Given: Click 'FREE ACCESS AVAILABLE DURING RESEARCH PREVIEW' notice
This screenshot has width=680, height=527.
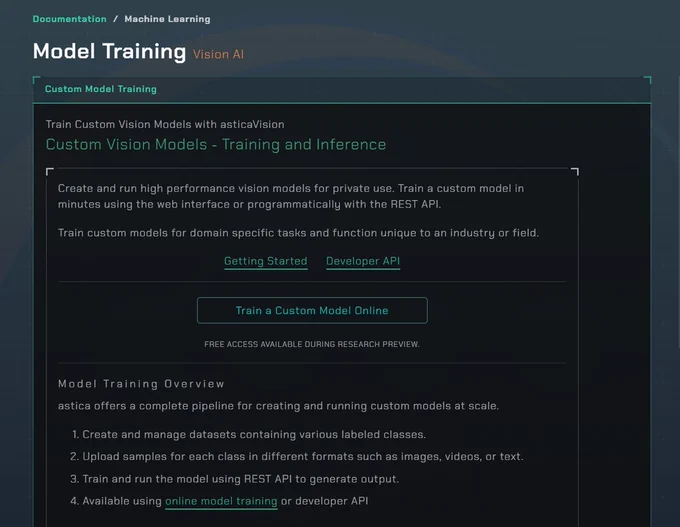Looking at the screenshot, I should click(x=312, y=344).
